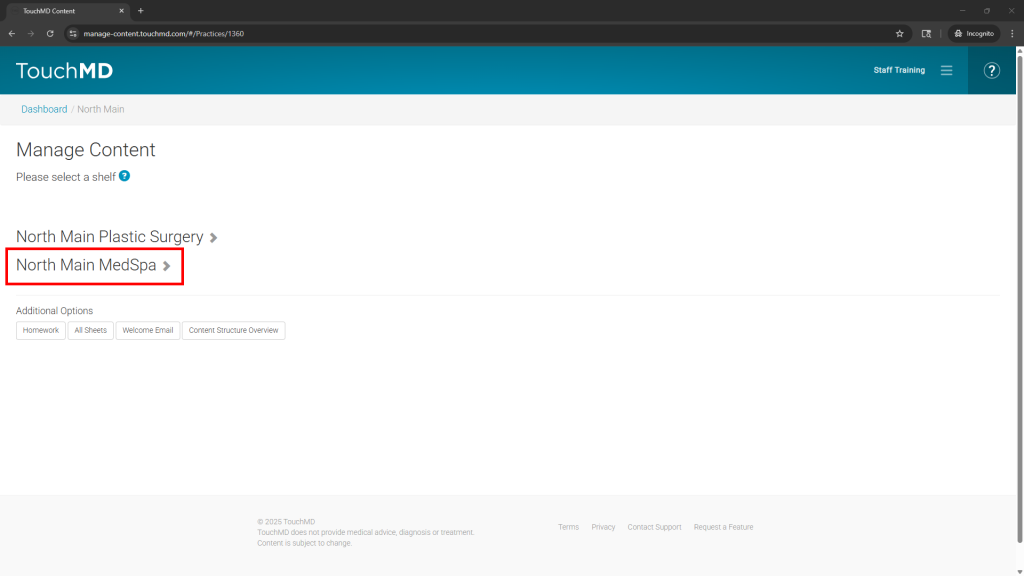
Task: Click the Manage Content heading
Action: point(86,150)
